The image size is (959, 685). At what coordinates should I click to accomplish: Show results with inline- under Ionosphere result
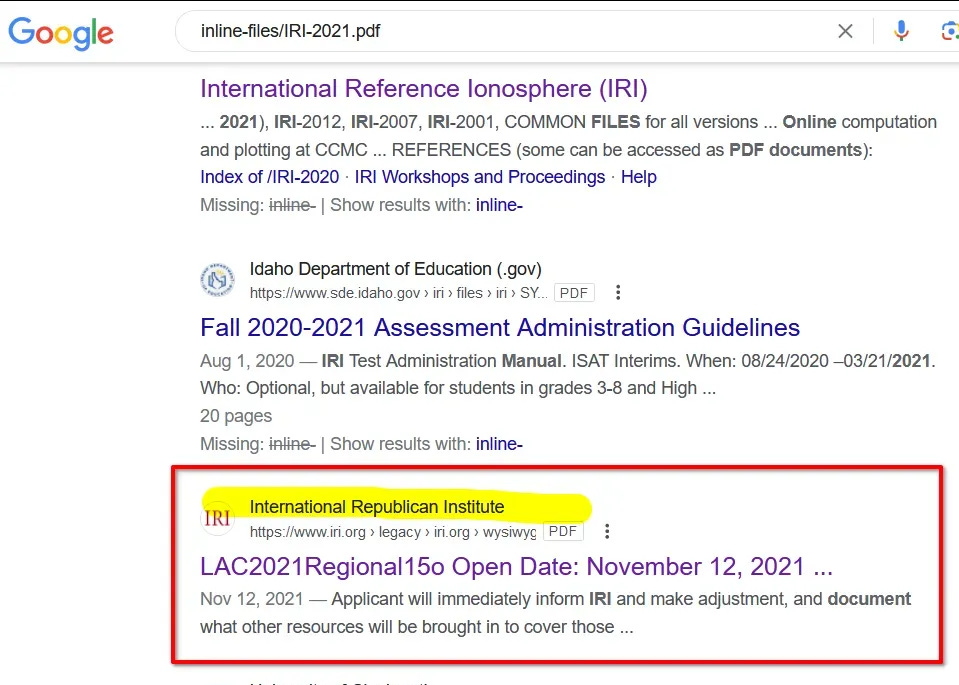point(499,206)
